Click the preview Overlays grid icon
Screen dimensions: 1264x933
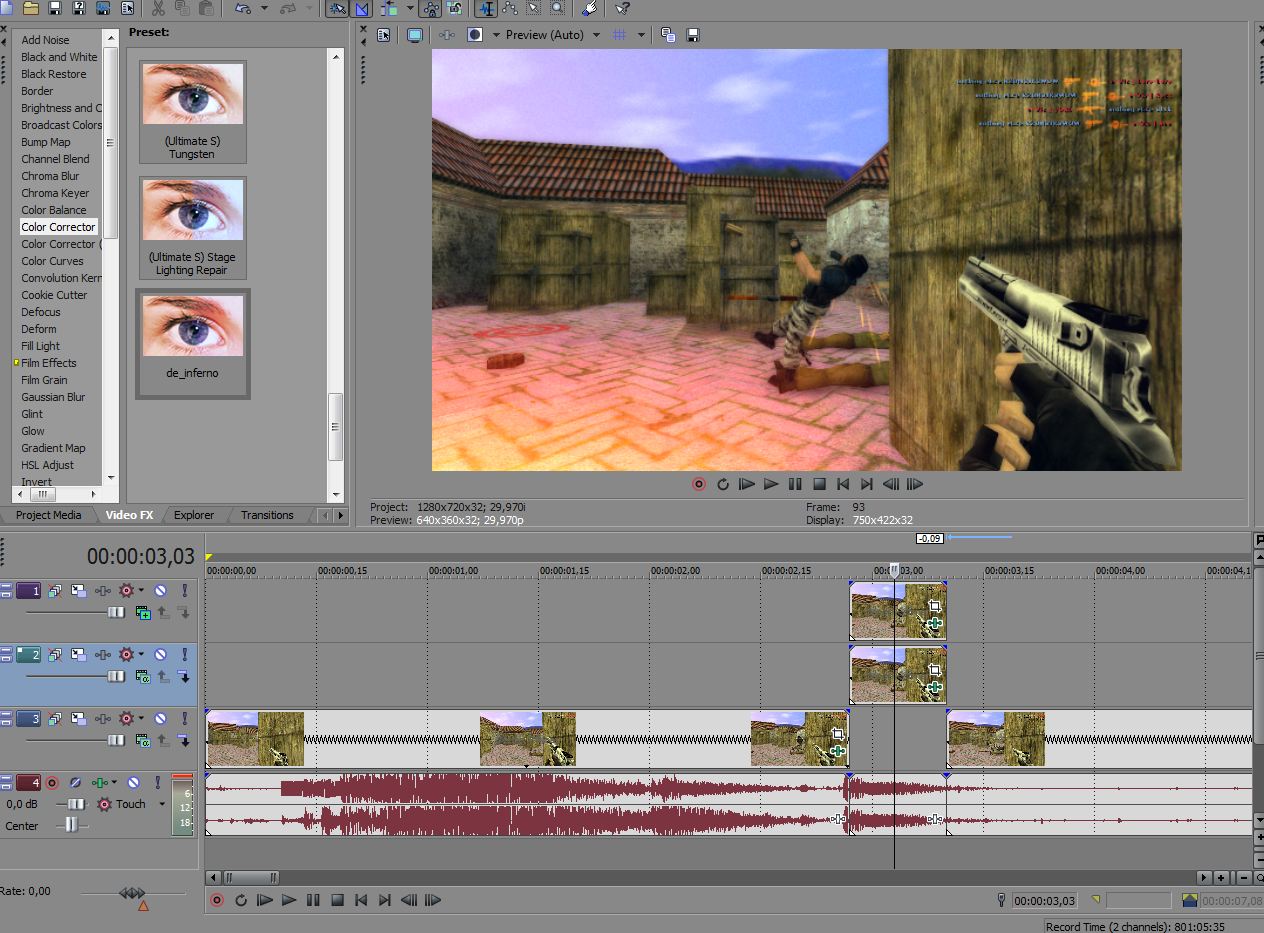[x=620, y=35]
